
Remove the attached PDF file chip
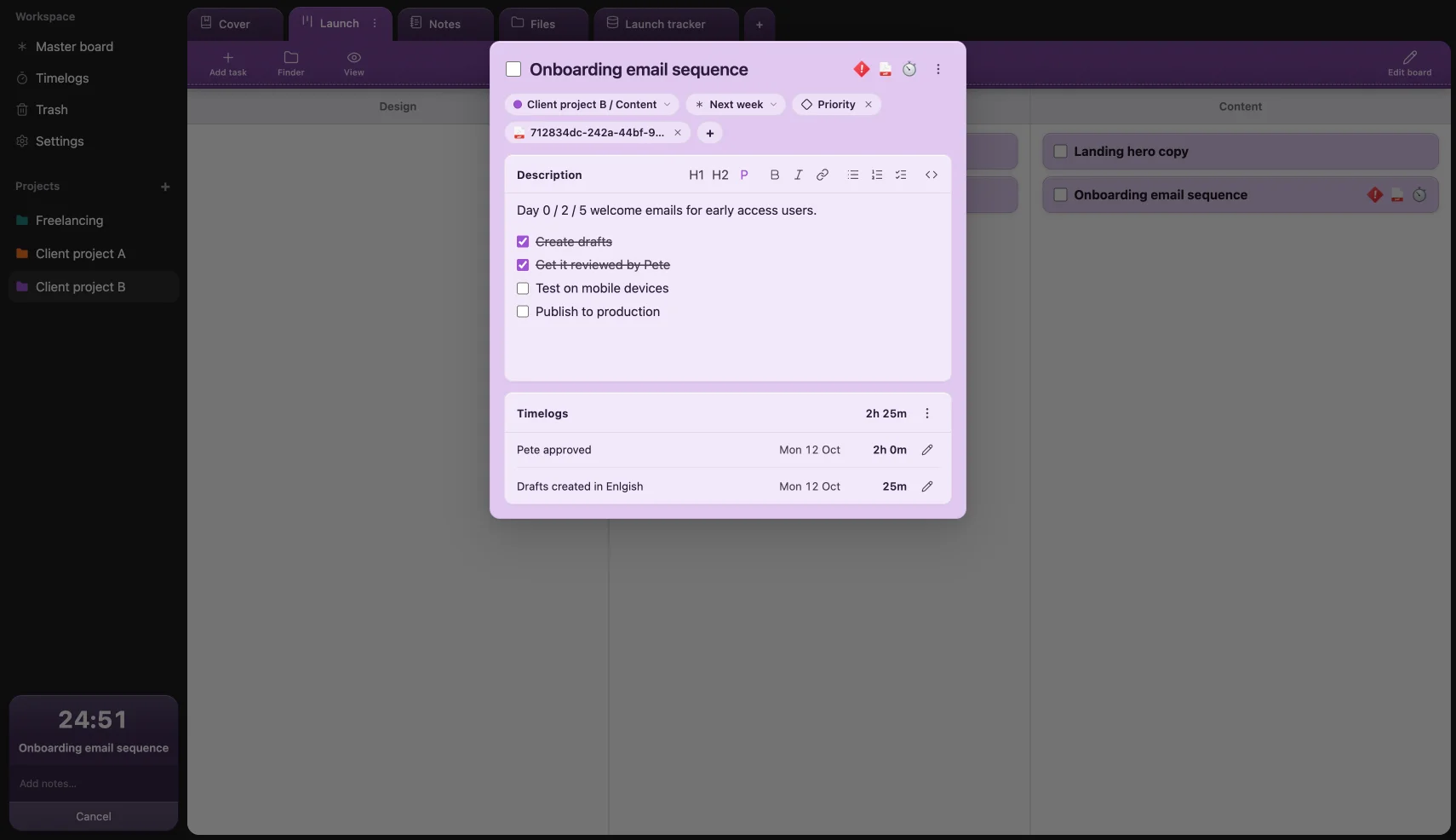pyautogui.click(x=678, y=133)
